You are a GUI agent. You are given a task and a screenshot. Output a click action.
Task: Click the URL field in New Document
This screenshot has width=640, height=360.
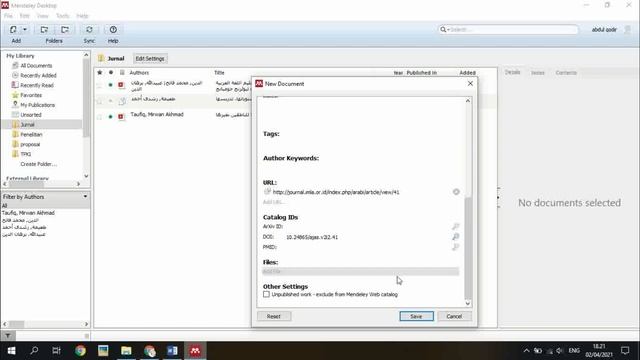click(336, 192)
